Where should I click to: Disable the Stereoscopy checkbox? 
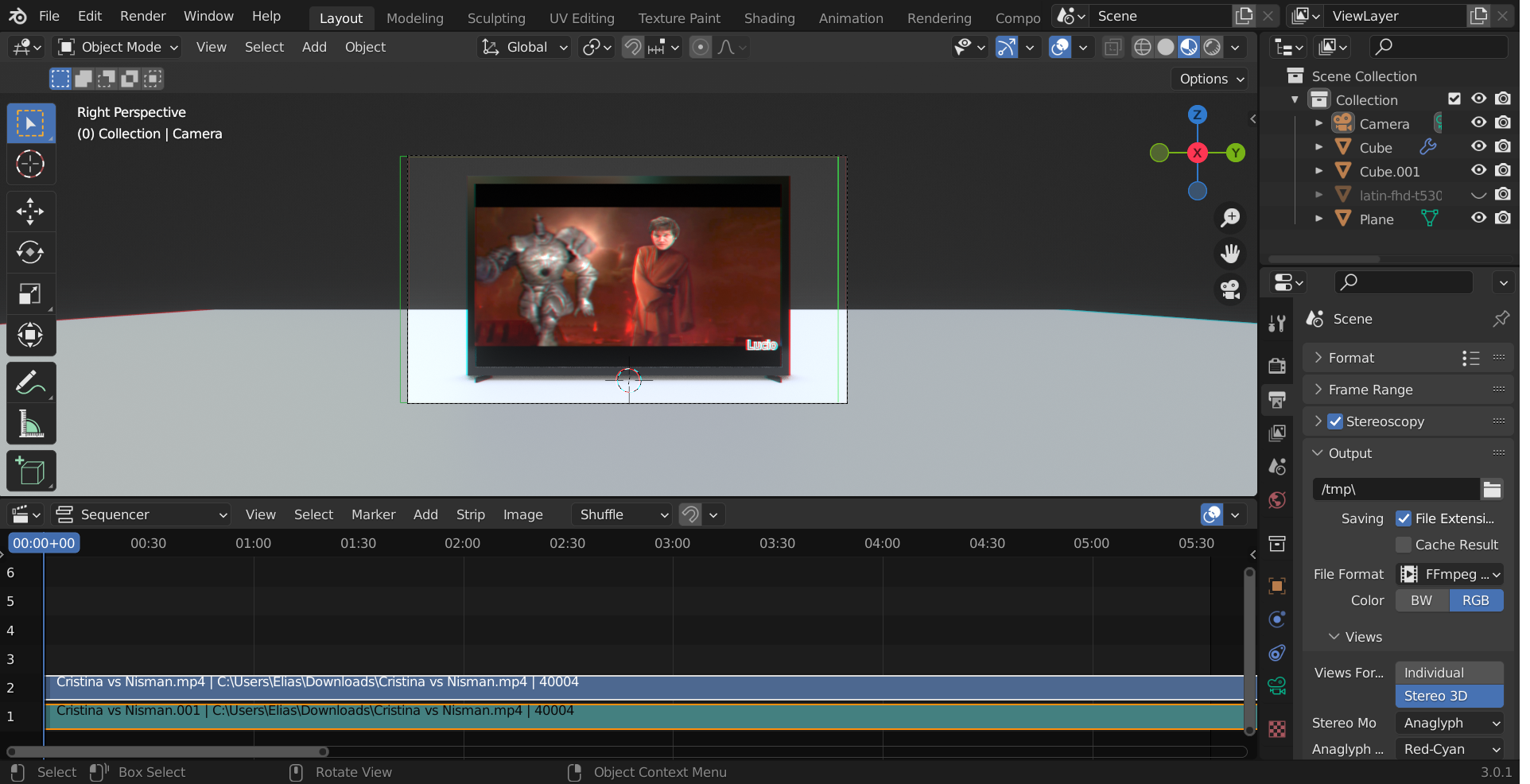point(1335,421)
